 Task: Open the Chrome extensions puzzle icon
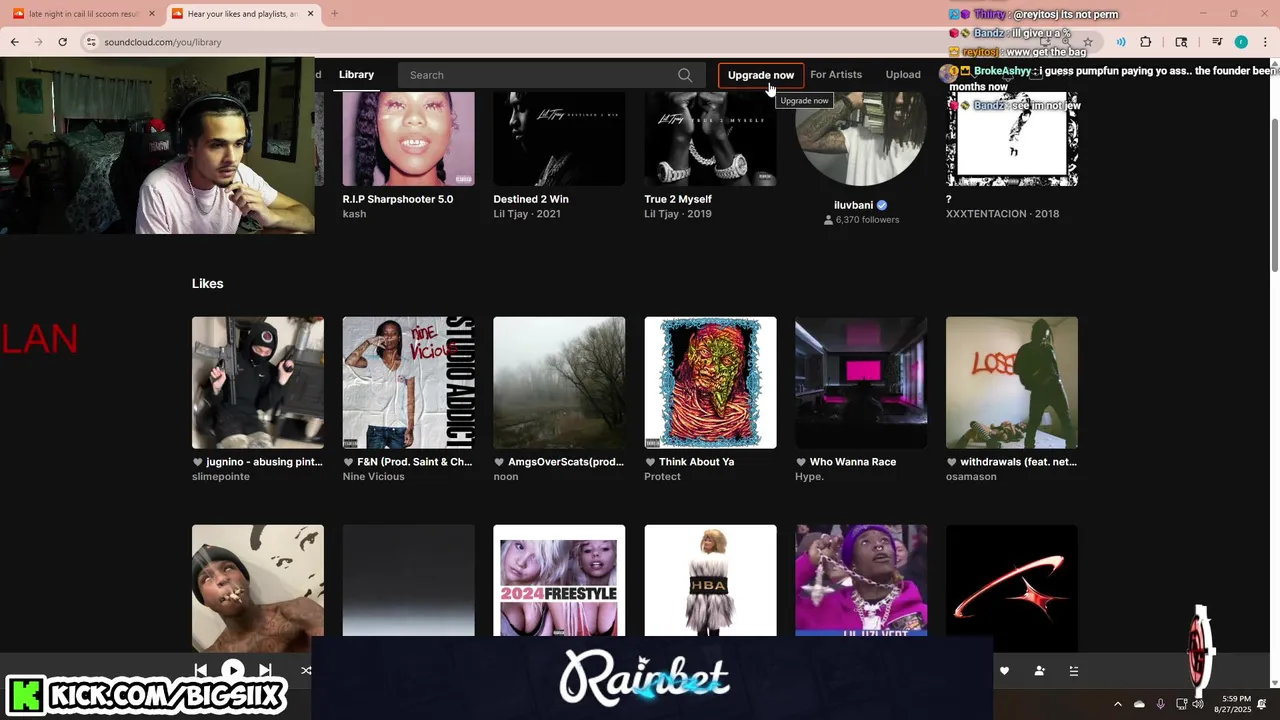1146,42
